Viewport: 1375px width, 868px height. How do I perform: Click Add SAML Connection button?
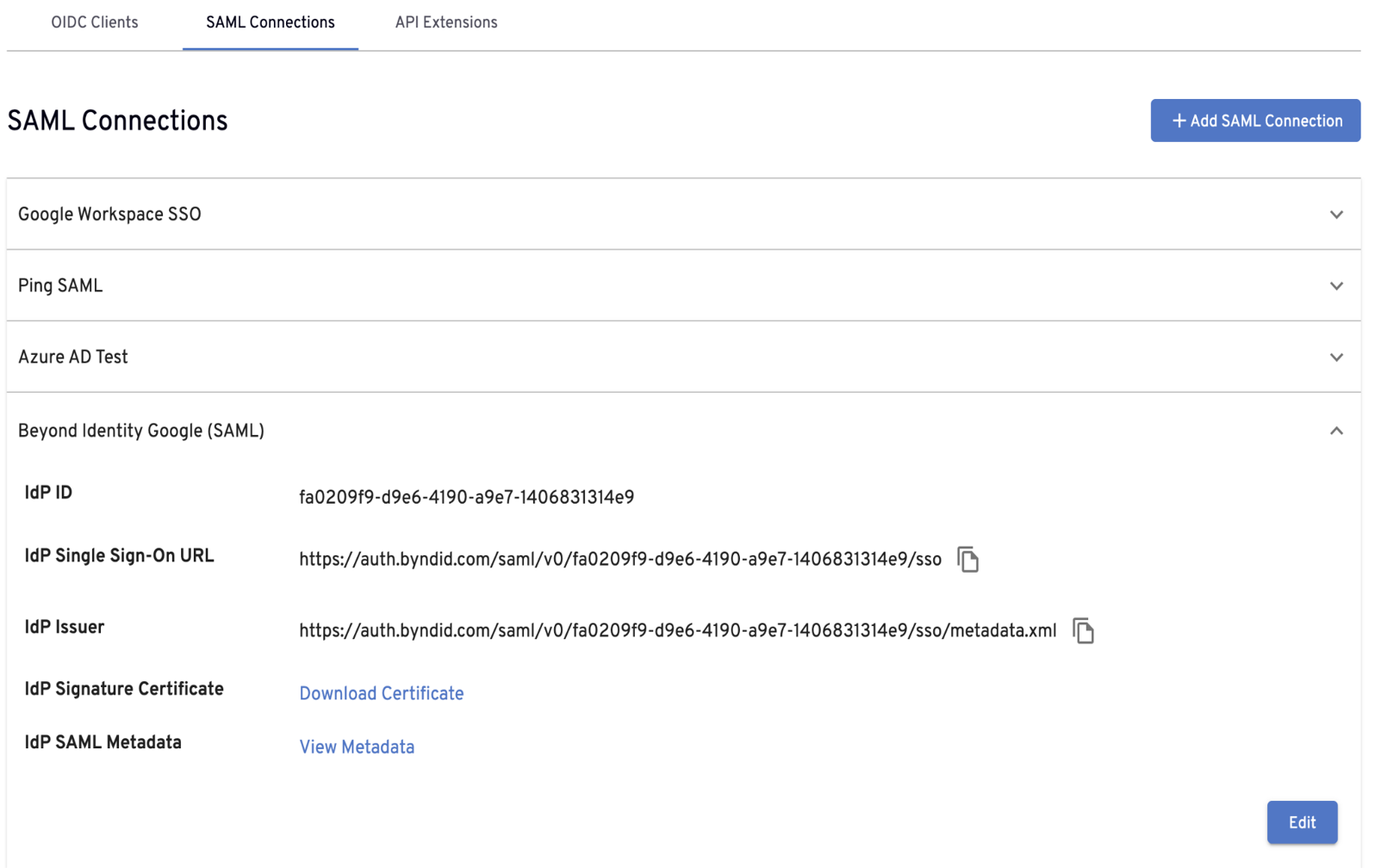(x=1255, y=121)
